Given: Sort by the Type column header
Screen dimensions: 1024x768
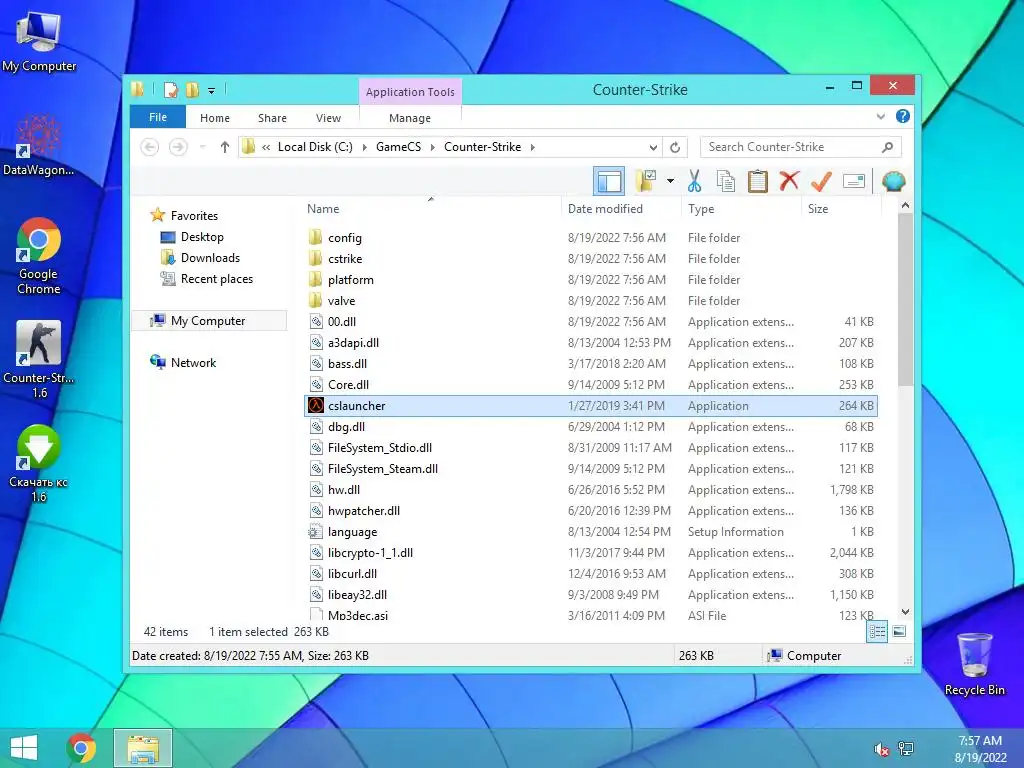Looking at the screenshot, I should click(701, 208).
